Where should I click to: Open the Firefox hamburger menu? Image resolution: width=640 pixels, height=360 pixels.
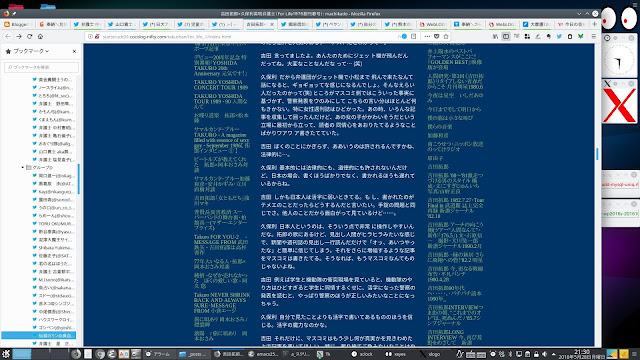pyautogui.click(x=593, y=36)
